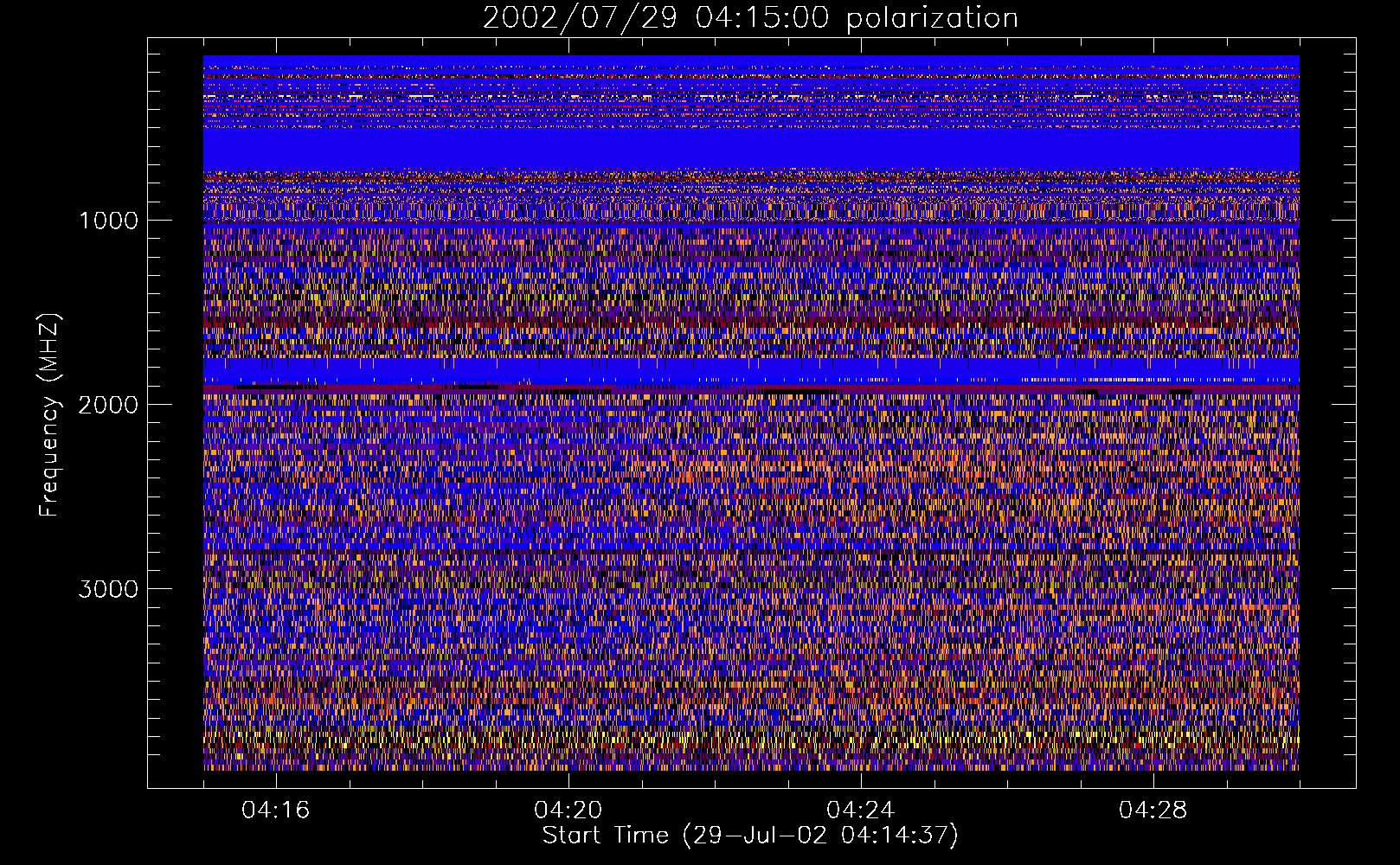Click the '04:20' time tick label

tap(568, 811)
